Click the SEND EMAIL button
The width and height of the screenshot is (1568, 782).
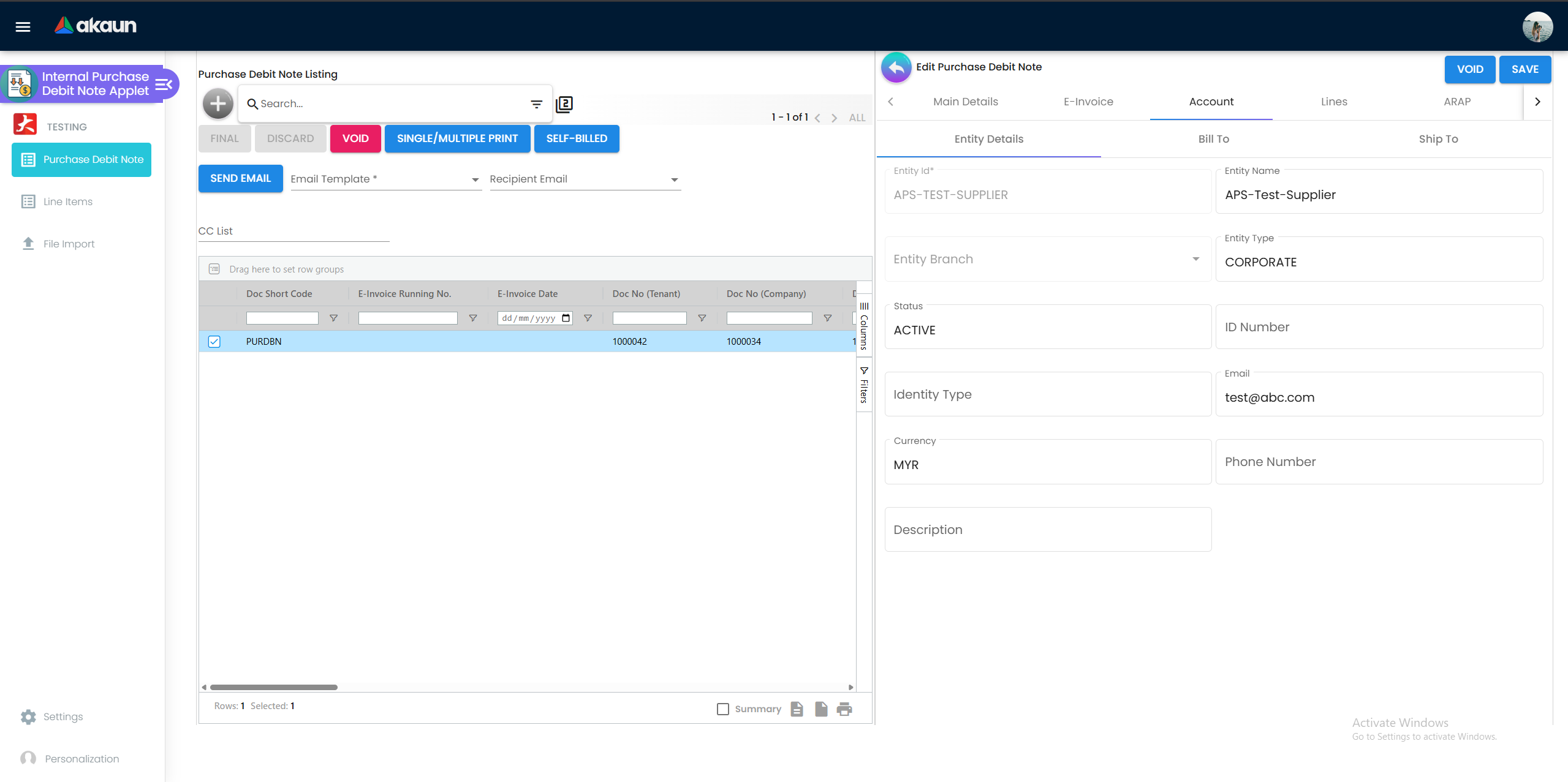click(240, 178)
